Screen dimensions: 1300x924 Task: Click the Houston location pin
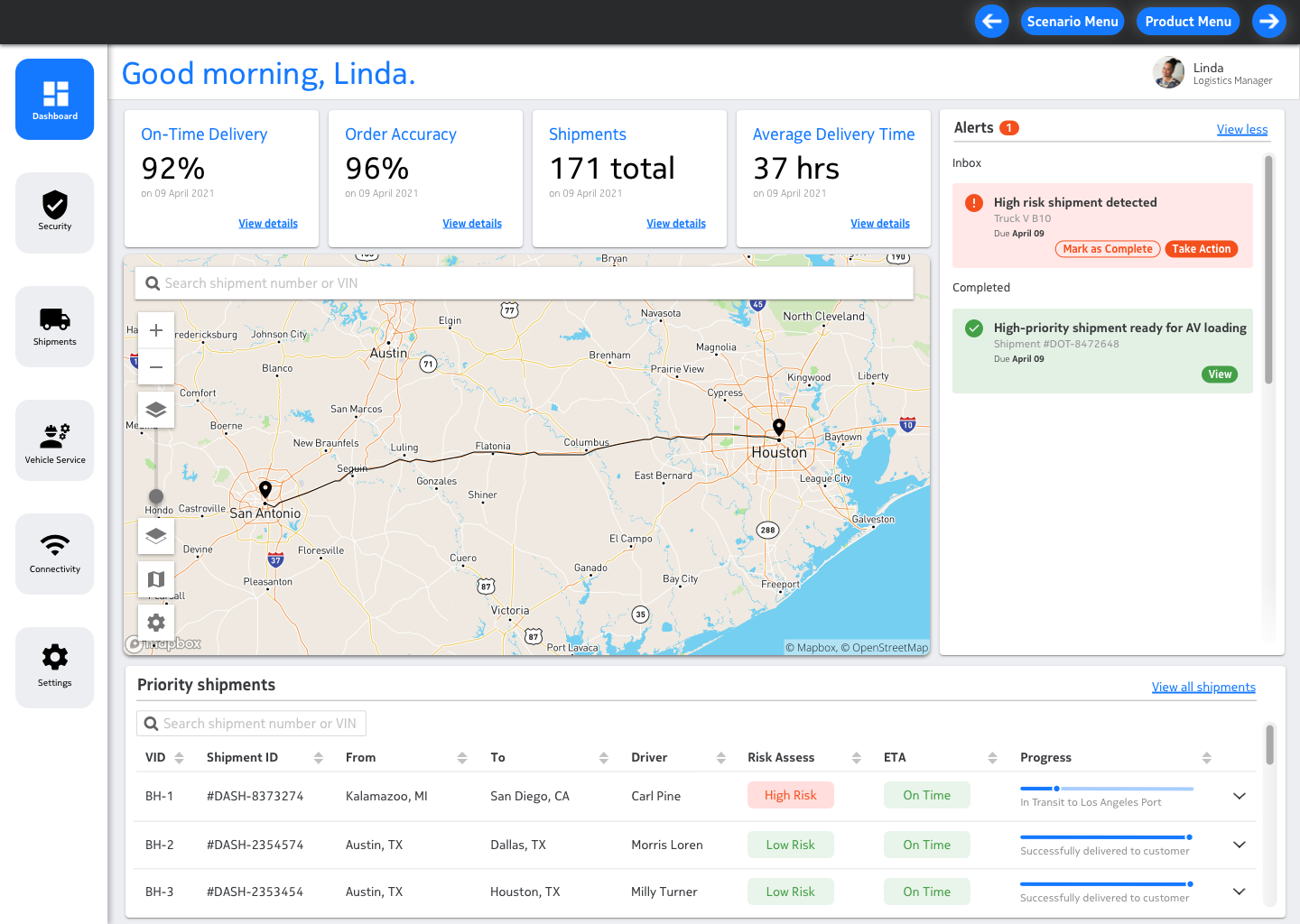779,428
